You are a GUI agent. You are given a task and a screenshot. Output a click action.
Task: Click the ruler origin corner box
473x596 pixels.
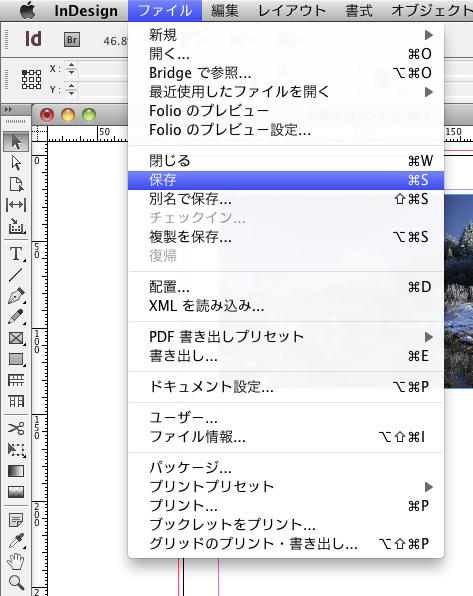[39, 134]
